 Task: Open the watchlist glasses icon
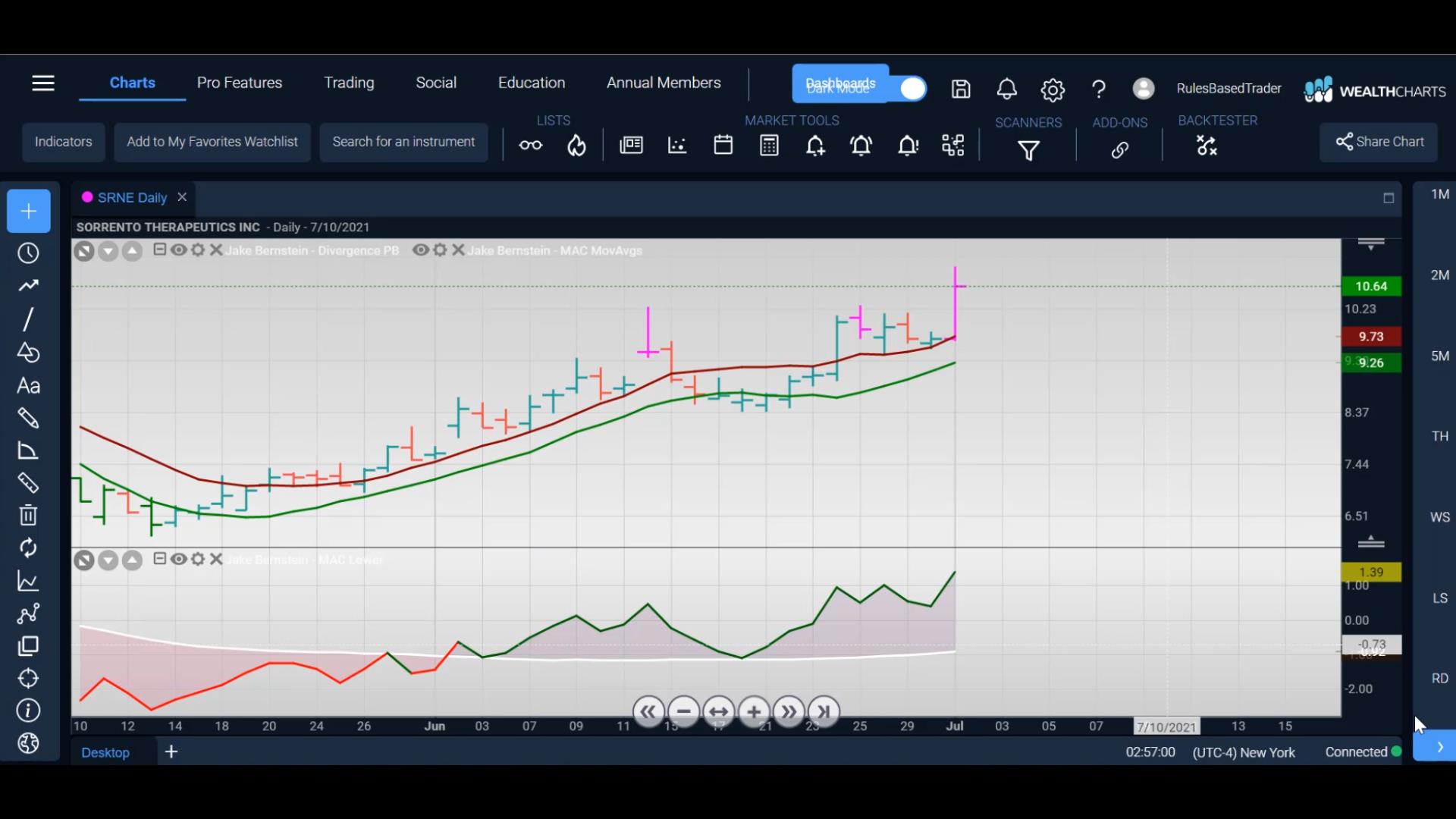(x=531, y=145)
